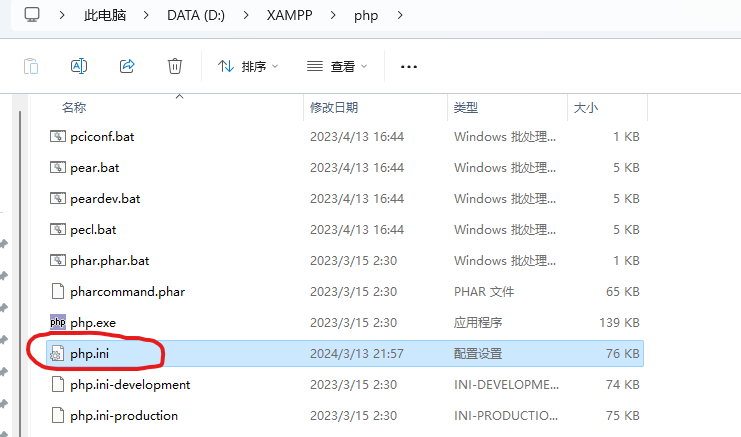Expand the chevron after the monitor icon

tap(62, 15)
